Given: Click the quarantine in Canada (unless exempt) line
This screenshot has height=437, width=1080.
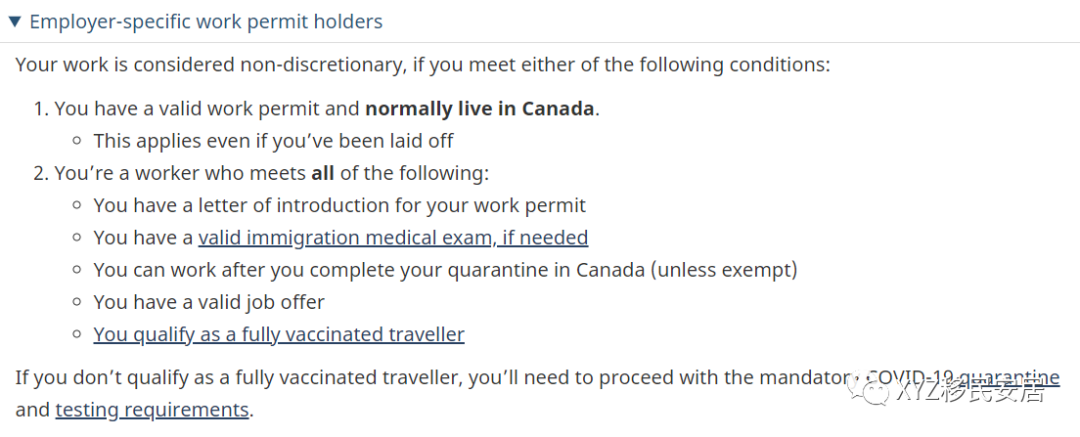Looking at the screenshot, I should [x=445, y=270].
